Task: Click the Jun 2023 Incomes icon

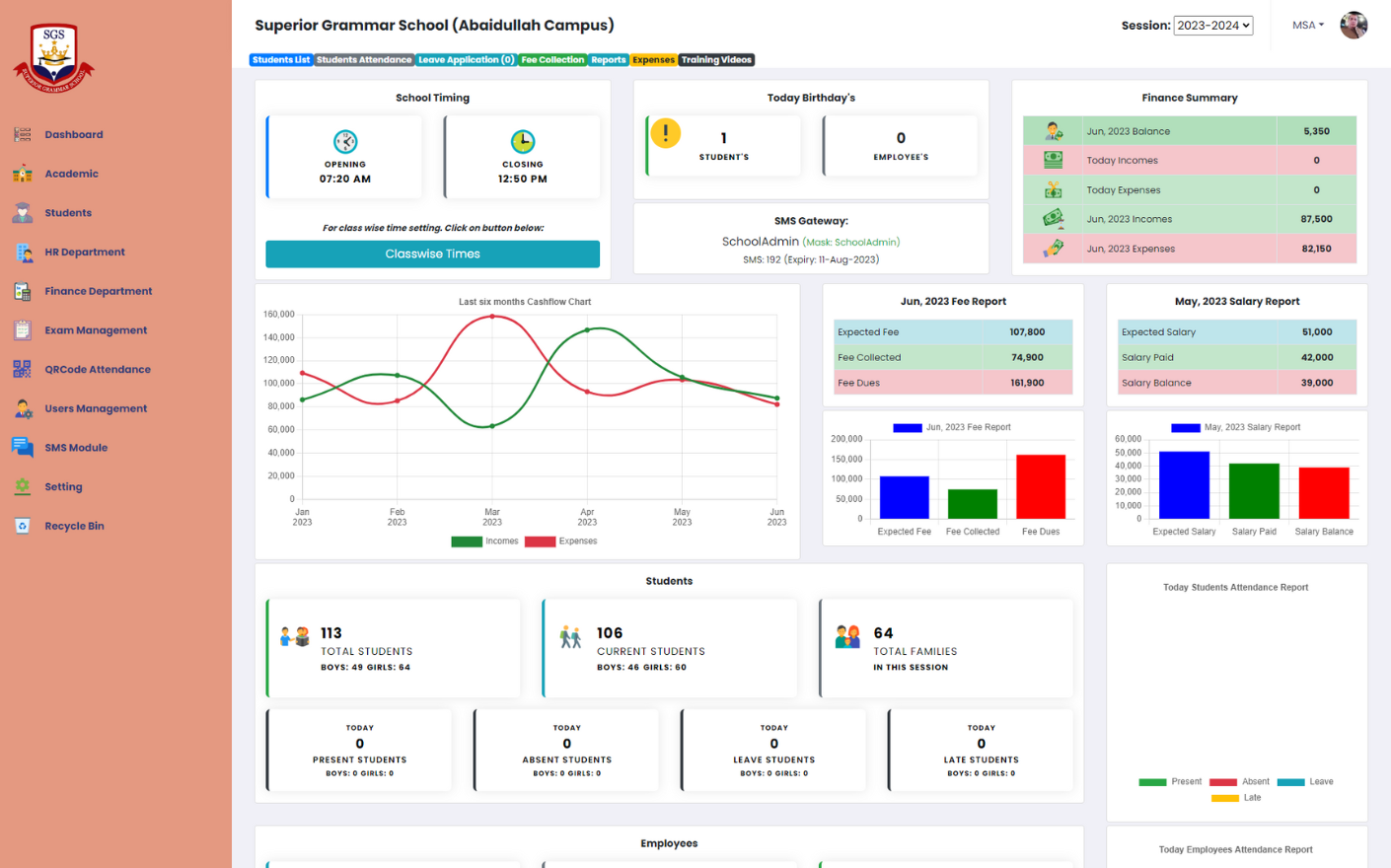Action: pyautogui.click(x=1054, y=219)
